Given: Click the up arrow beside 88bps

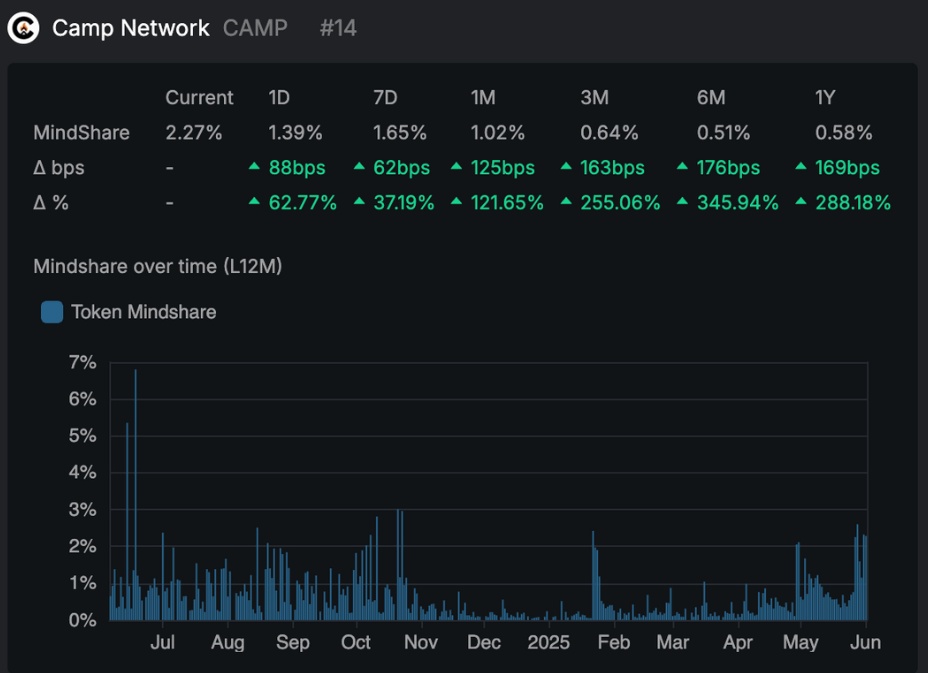Looking at the screenshot, I should click(254, 166).
